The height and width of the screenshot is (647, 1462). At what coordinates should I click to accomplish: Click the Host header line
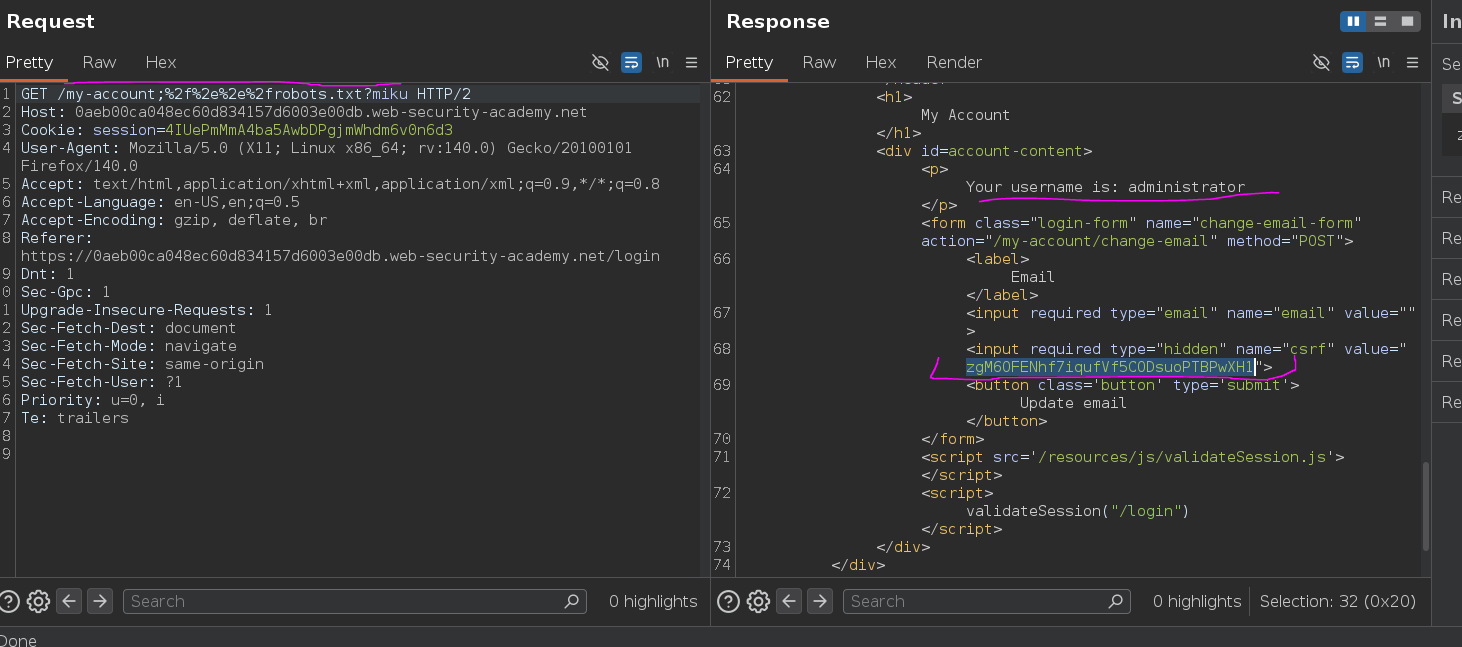tap(304, 112)
